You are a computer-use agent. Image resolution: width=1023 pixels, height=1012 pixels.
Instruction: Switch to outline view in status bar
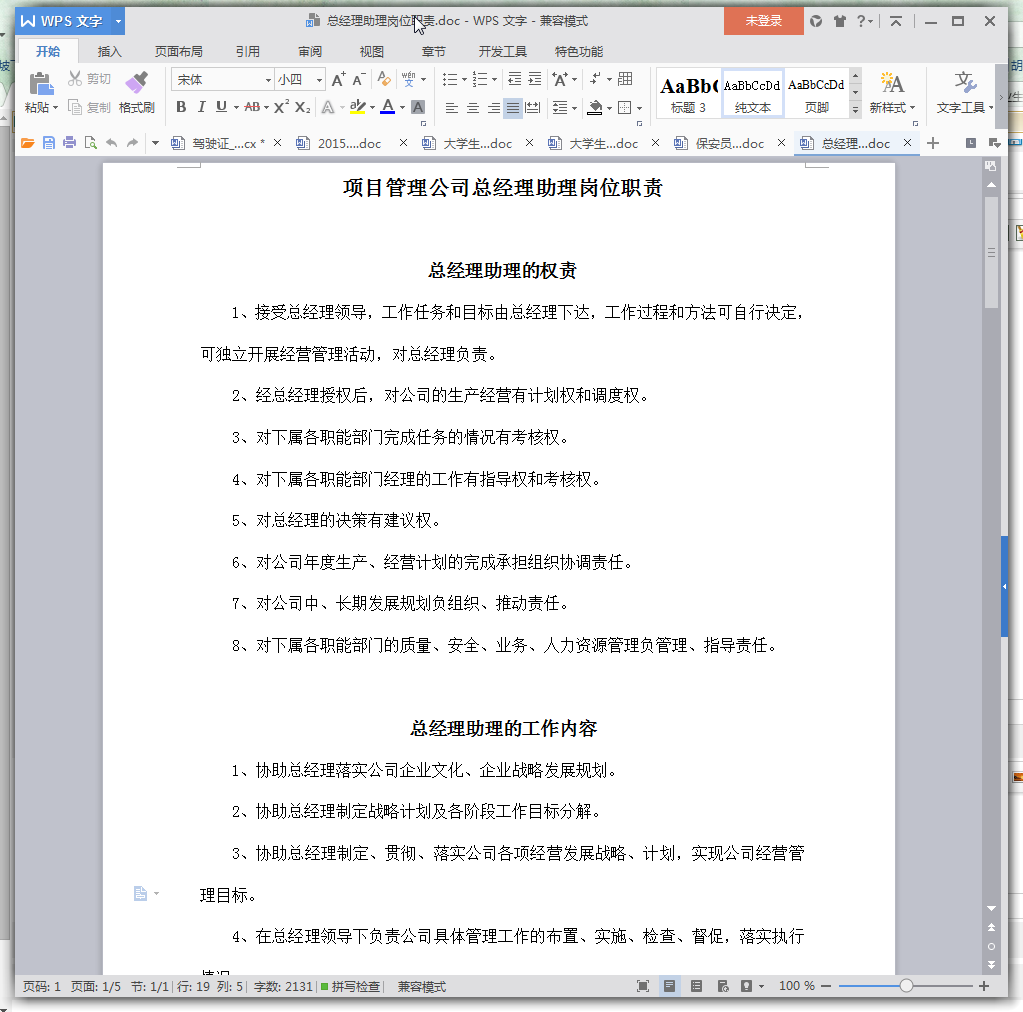[696, 986]
